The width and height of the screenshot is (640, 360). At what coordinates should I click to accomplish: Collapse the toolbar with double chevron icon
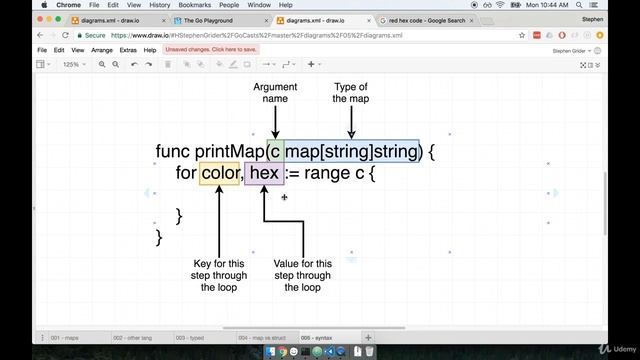pyautogui.click(x=598, y=65)
